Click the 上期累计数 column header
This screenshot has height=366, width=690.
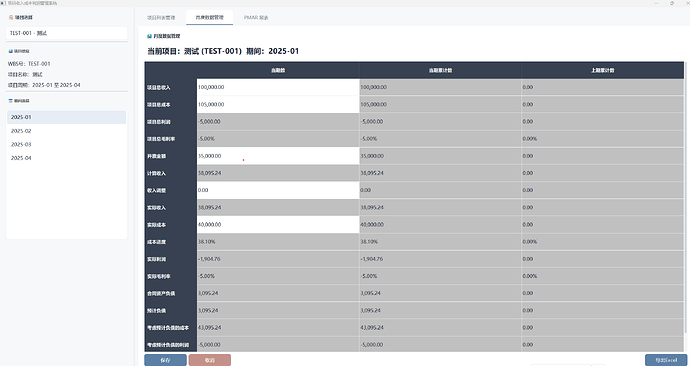pyautogui.click(x=603, y=70)
